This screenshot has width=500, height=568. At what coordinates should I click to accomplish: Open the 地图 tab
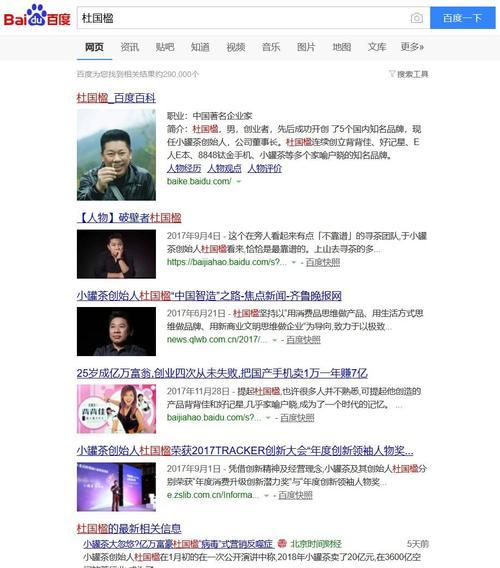pos(342,47)
